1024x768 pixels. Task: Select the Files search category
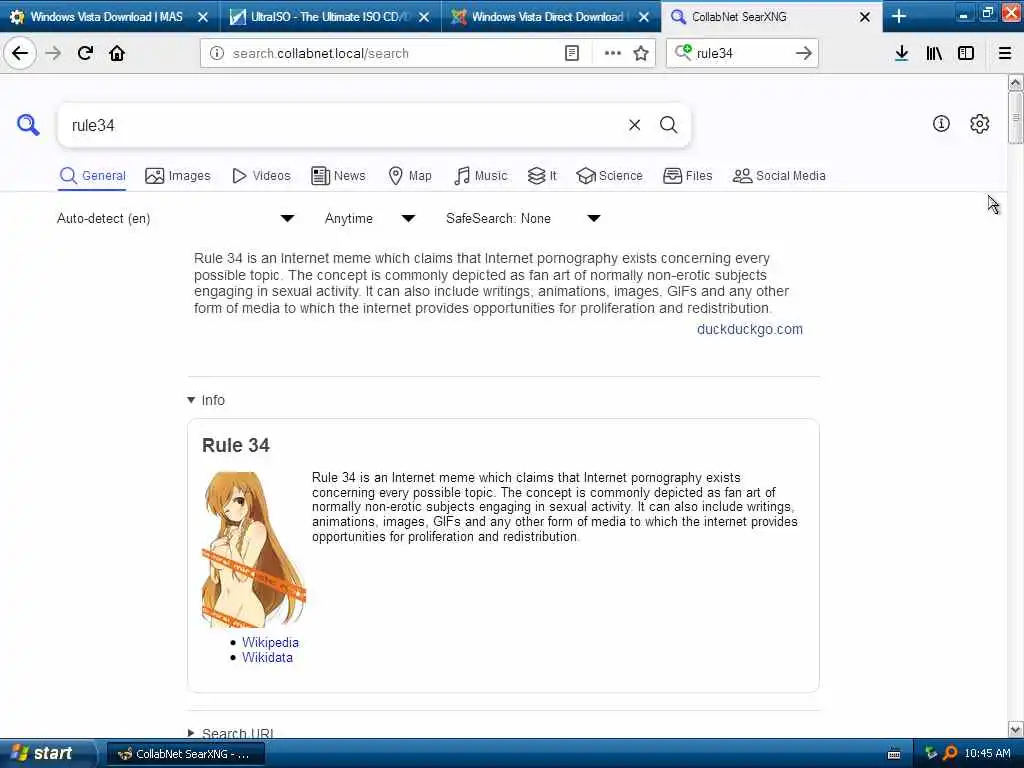tap(687, 176)
